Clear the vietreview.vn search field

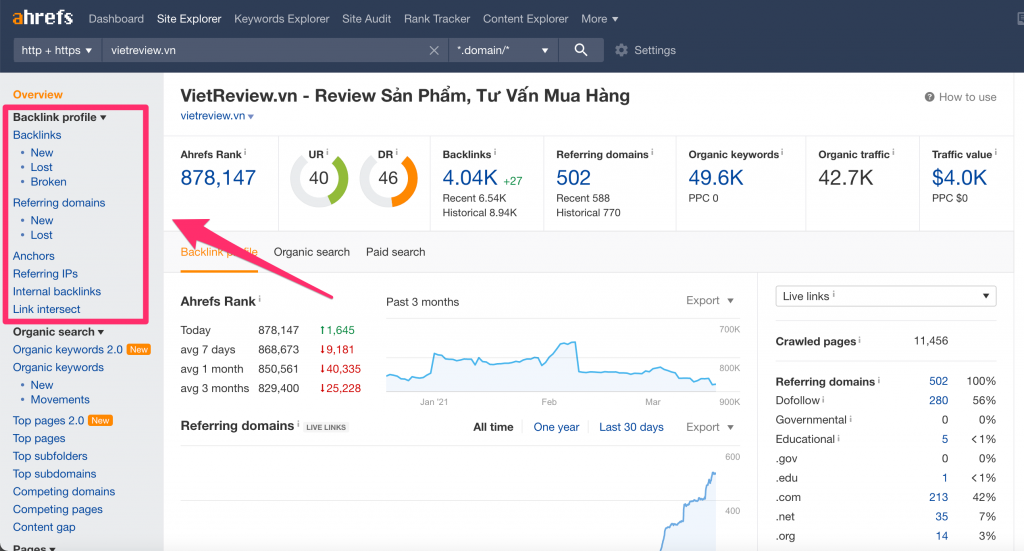click(434, 50)
